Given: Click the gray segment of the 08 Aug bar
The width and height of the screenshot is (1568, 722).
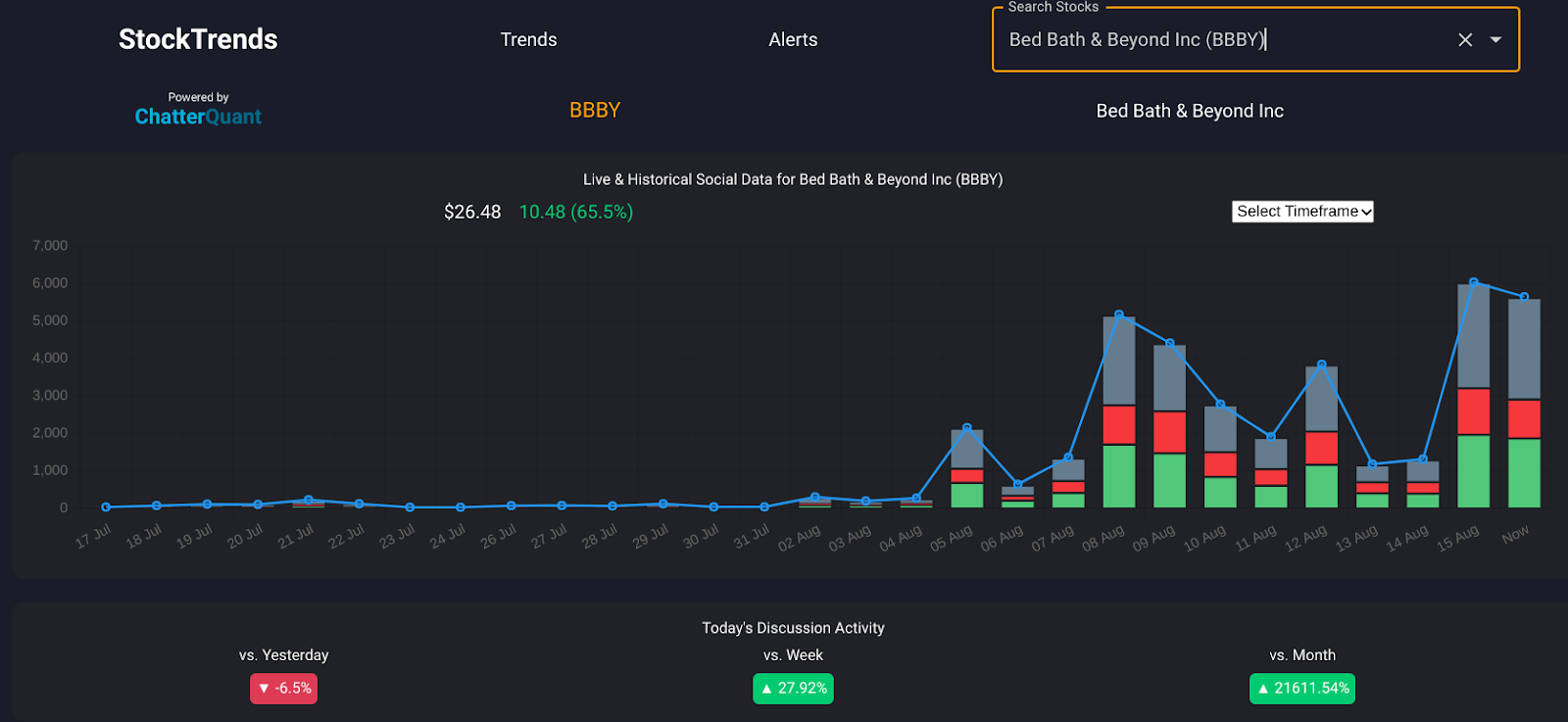Looking at the screenshot, I should [1119, 361].
